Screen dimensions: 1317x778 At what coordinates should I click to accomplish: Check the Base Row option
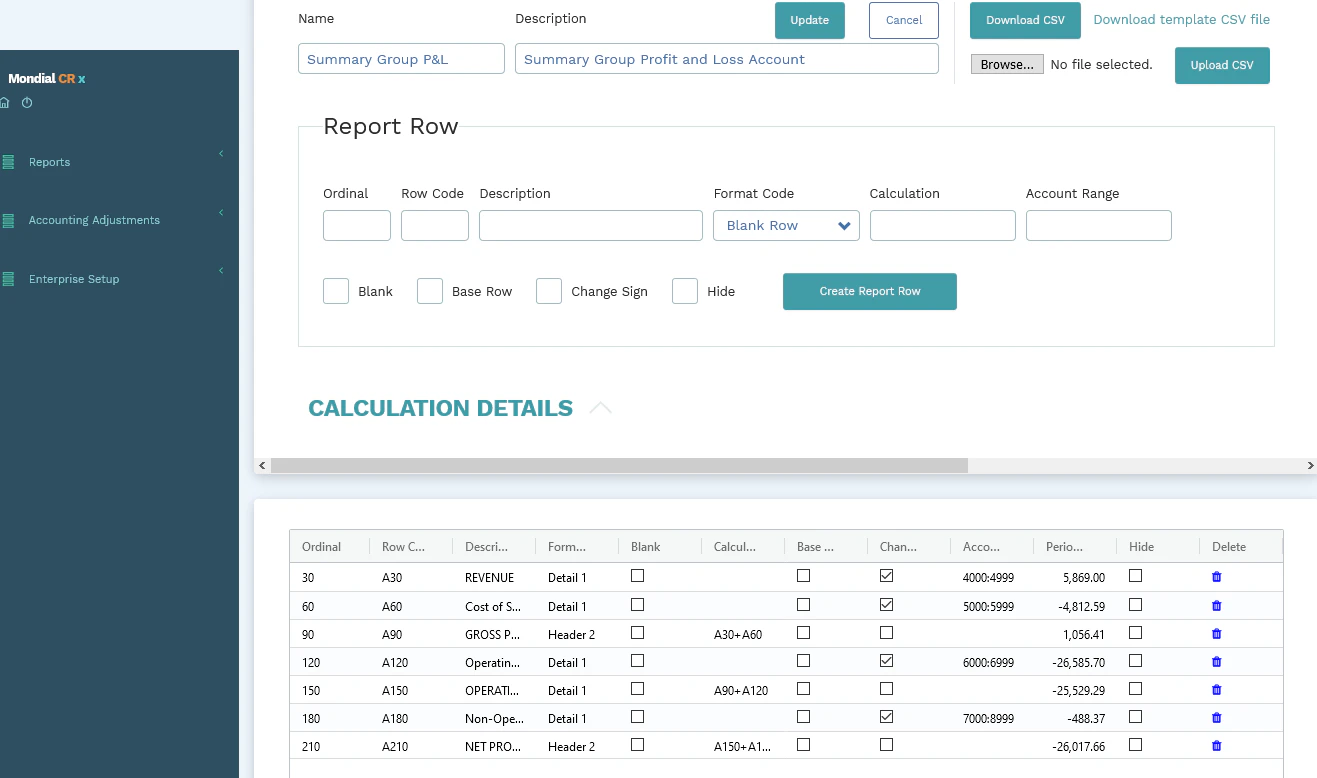(430, 290)
